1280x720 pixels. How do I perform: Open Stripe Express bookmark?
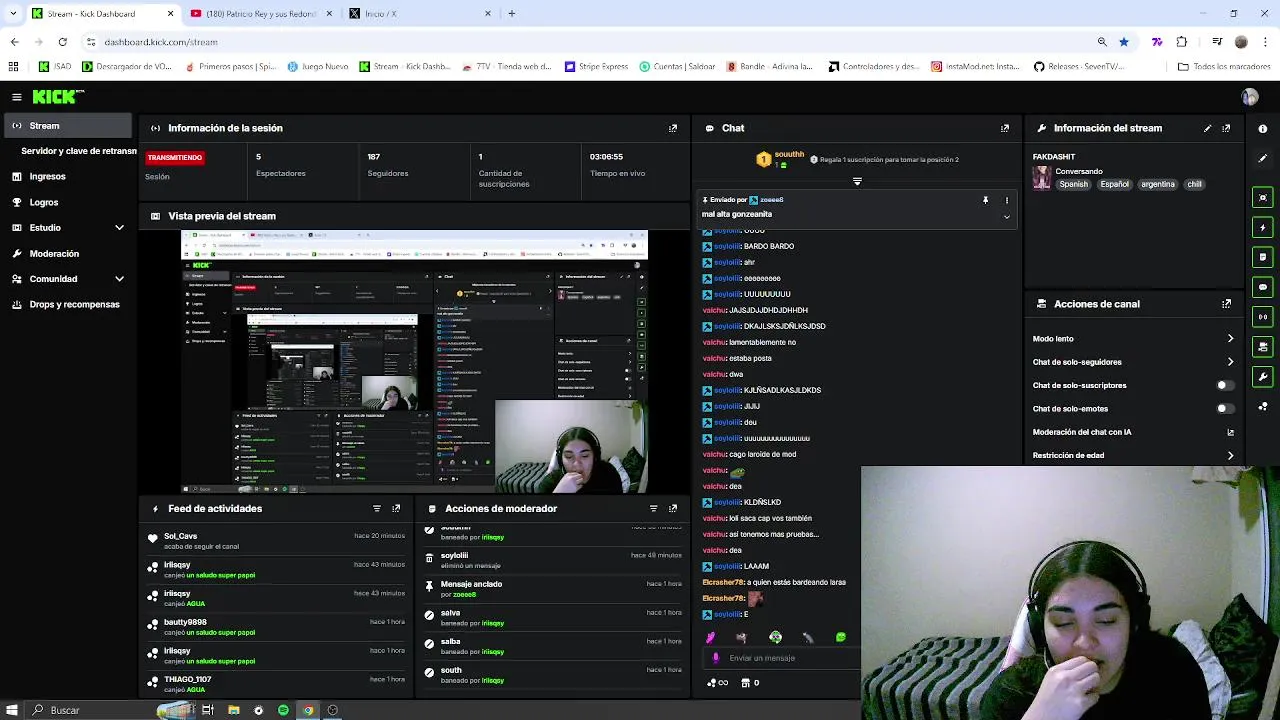point(596,67)
